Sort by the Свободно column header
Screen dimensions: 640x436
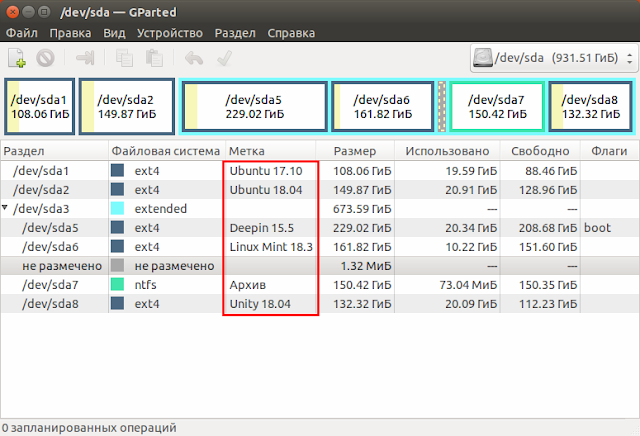(x=540, y=151)
